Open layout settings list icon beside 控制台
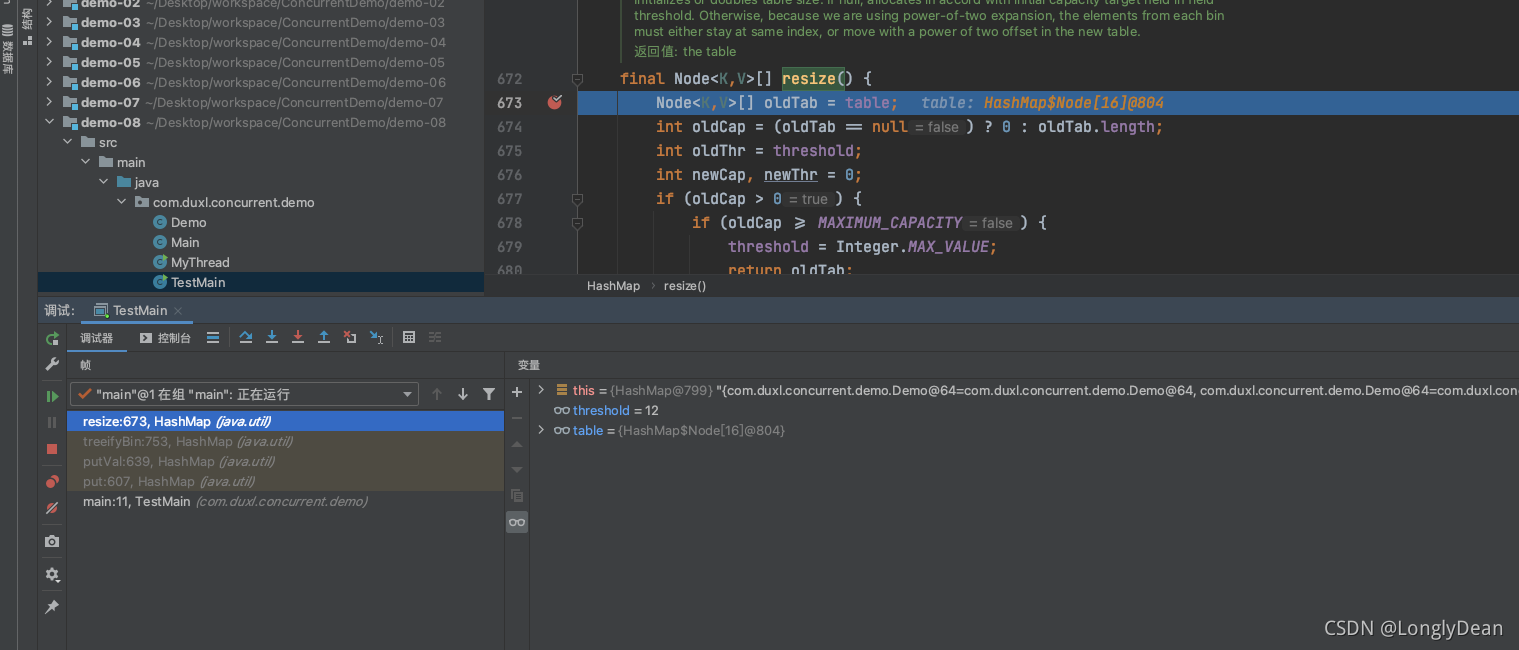The height and width of the screenshot is (650, 1519). coord(213,338)
